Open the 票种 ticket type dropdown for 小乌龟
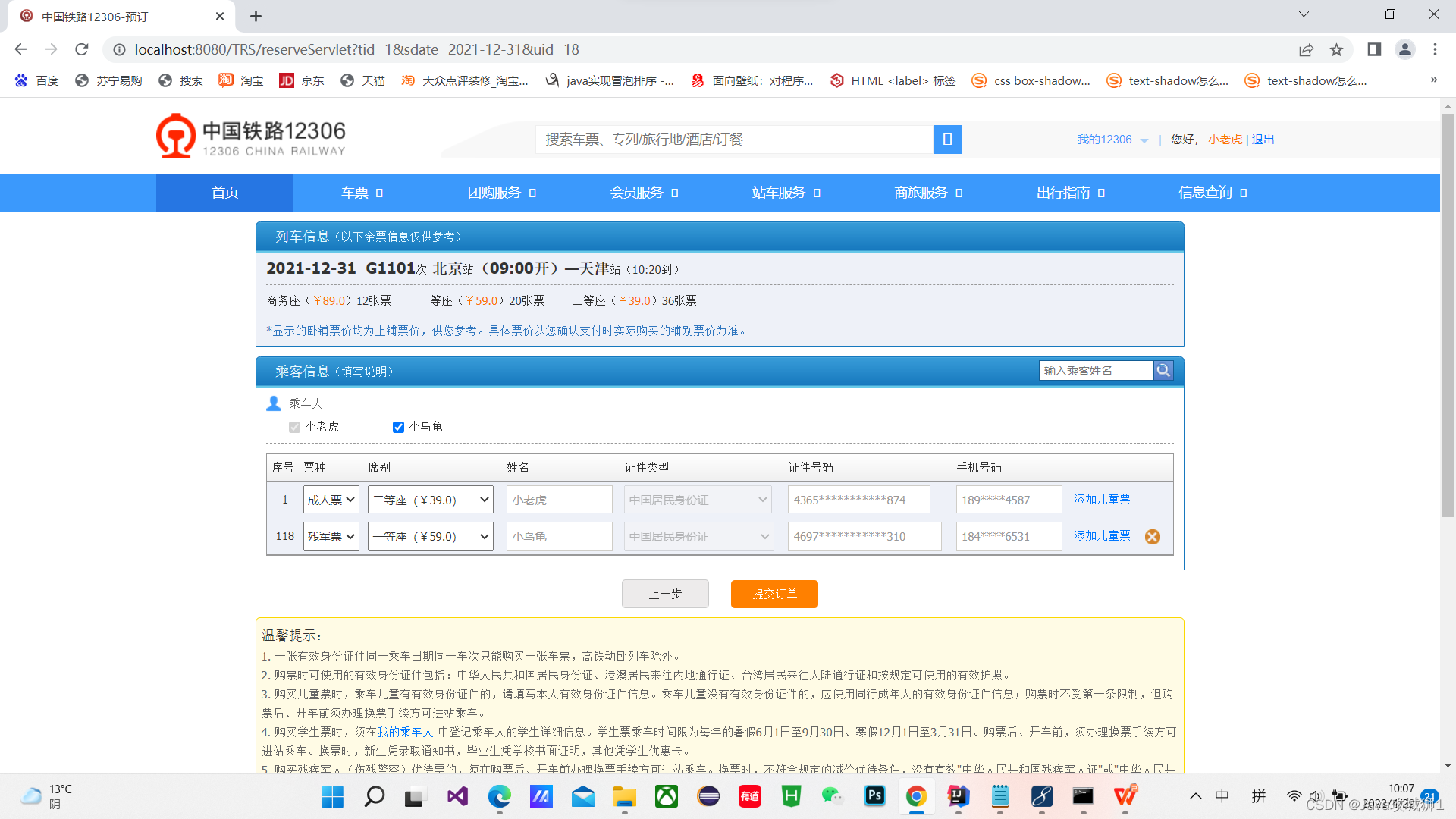Image resolution: width=1456 pixels, height=819 pixels. (x=331, y=536)
